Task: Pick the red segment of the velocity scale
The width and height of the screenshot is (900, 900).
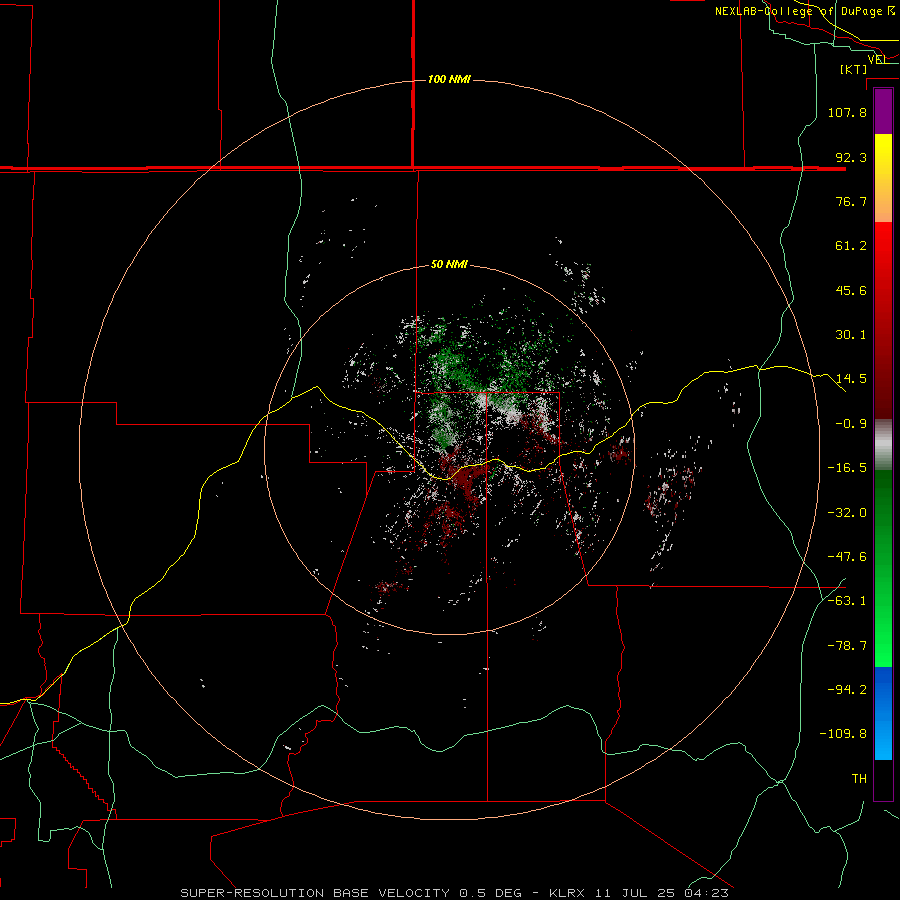Action: click(883, 320)
